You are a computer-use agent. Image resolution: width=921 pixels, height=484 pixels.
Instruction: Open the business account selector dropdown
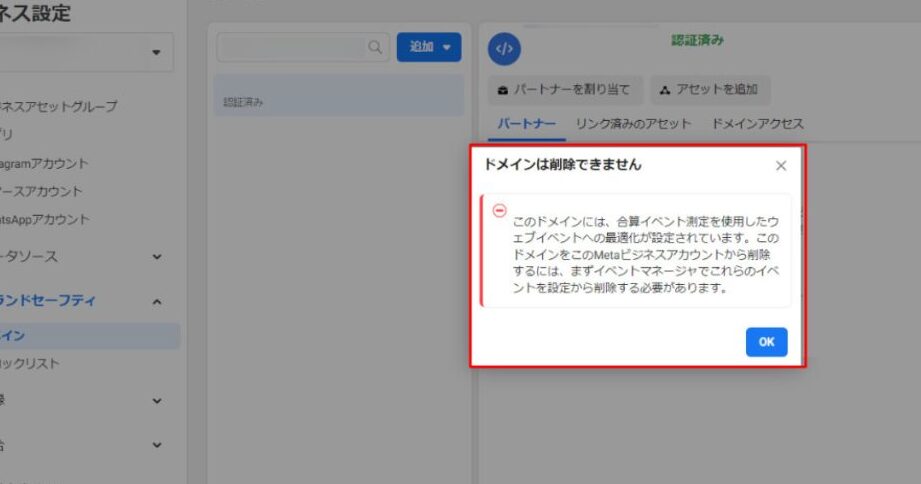(x=86, y=52)
